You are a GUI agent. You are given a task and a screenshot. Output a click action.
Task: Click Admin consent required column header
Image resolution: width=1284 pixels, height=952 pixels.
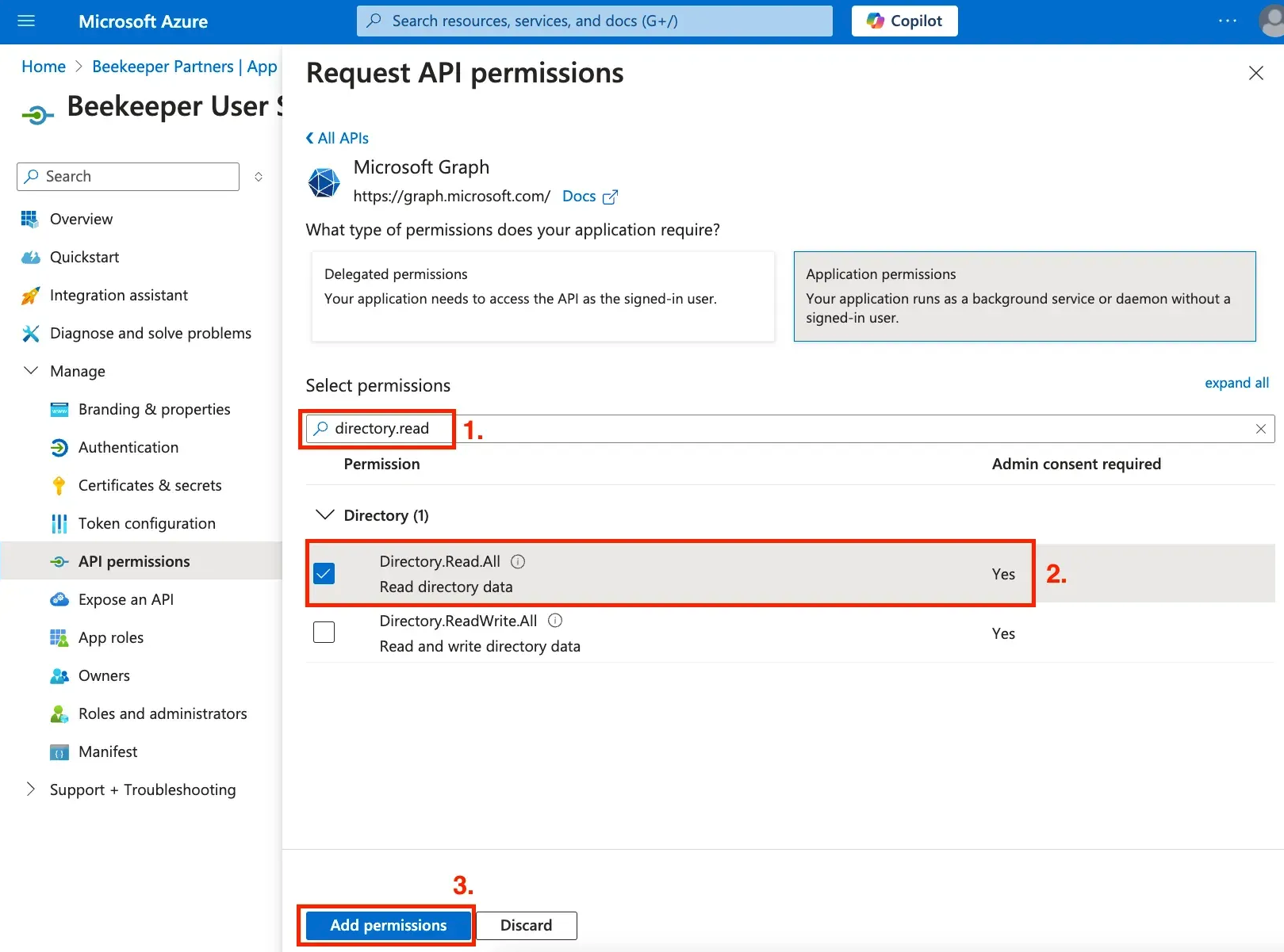coord(1076,464)
